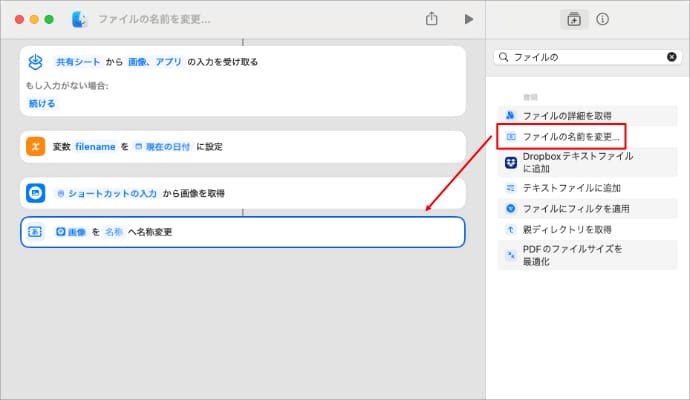Select the ファイルの名前を変更 action
Image resolution: width=690 pixels, height=400 pixels.
(570, 136)
